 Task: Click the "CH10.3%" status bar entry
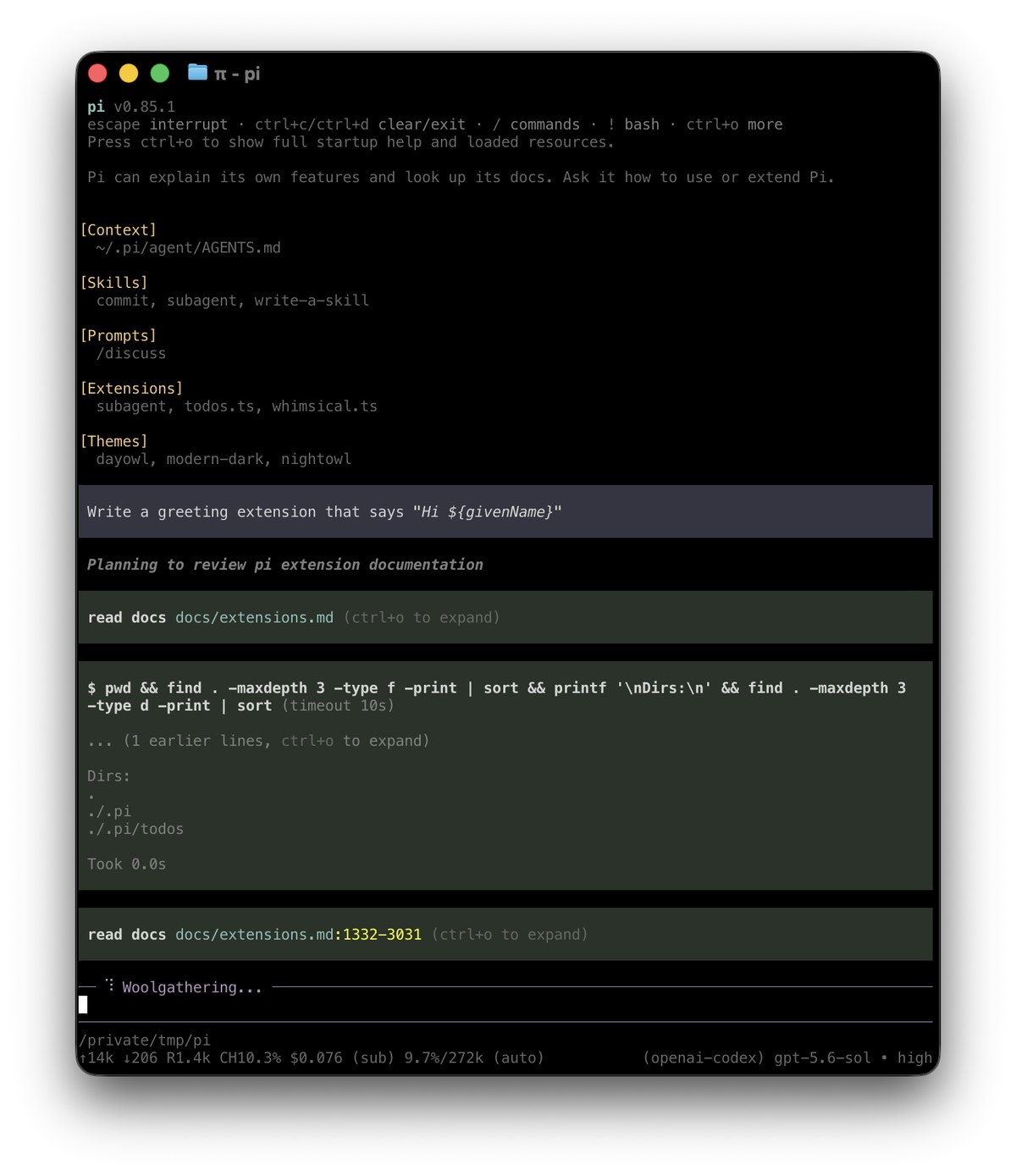point(250,1058)
